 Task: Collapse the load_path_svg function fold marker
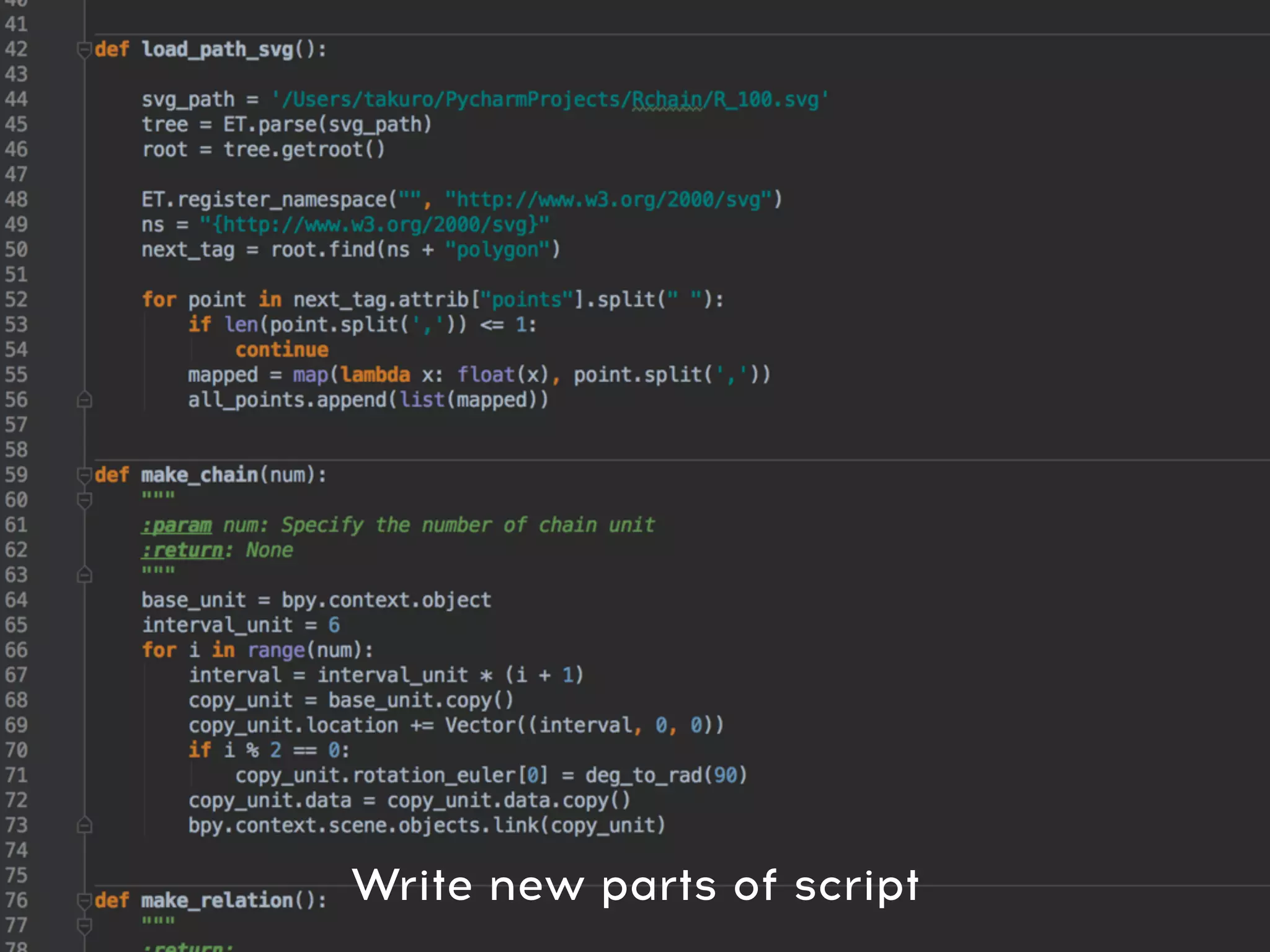[84, 50]
